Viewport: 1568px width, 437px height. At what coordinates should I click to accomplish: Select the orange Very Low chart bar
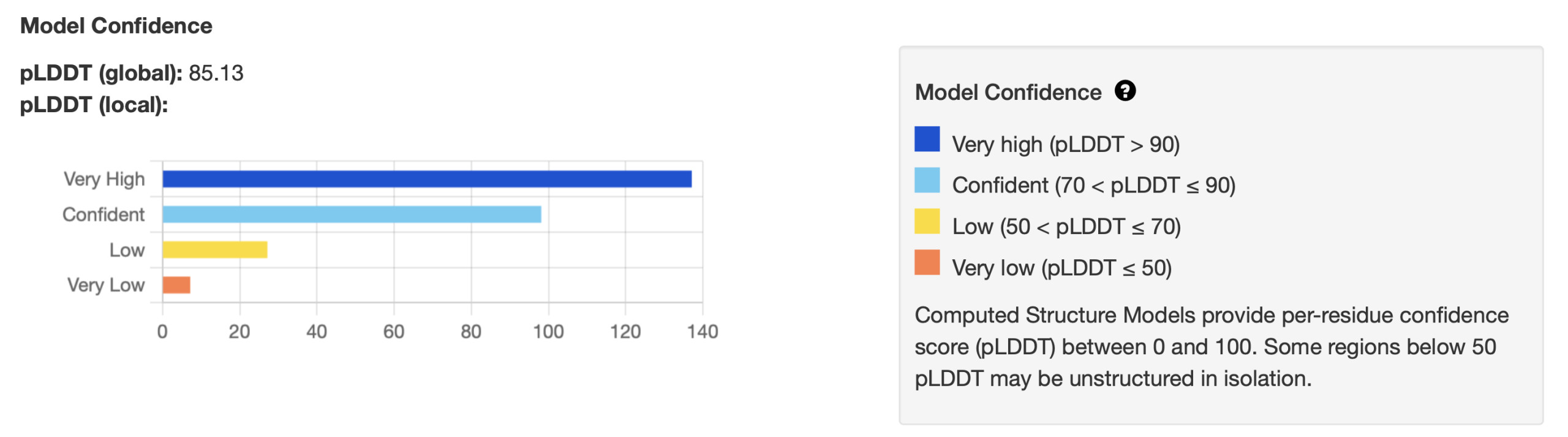pyautogui.click(x=176, y=285)
